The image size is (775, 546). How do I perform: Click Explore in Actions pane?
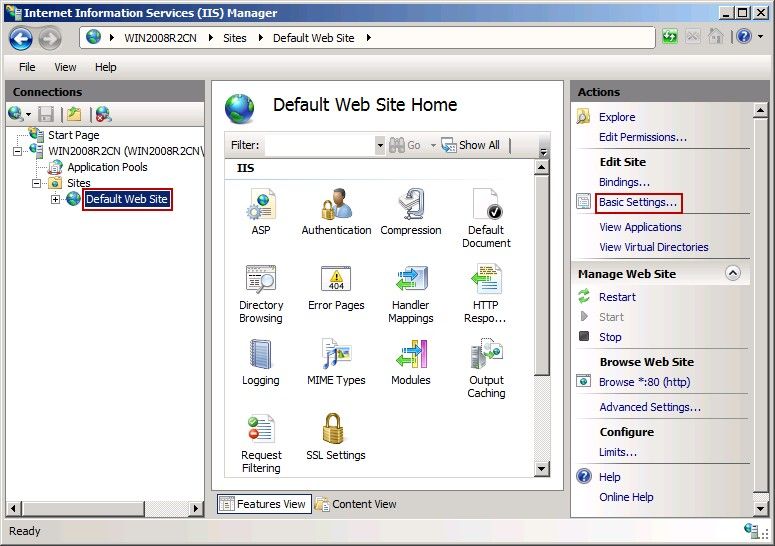(x=617, y=117)
